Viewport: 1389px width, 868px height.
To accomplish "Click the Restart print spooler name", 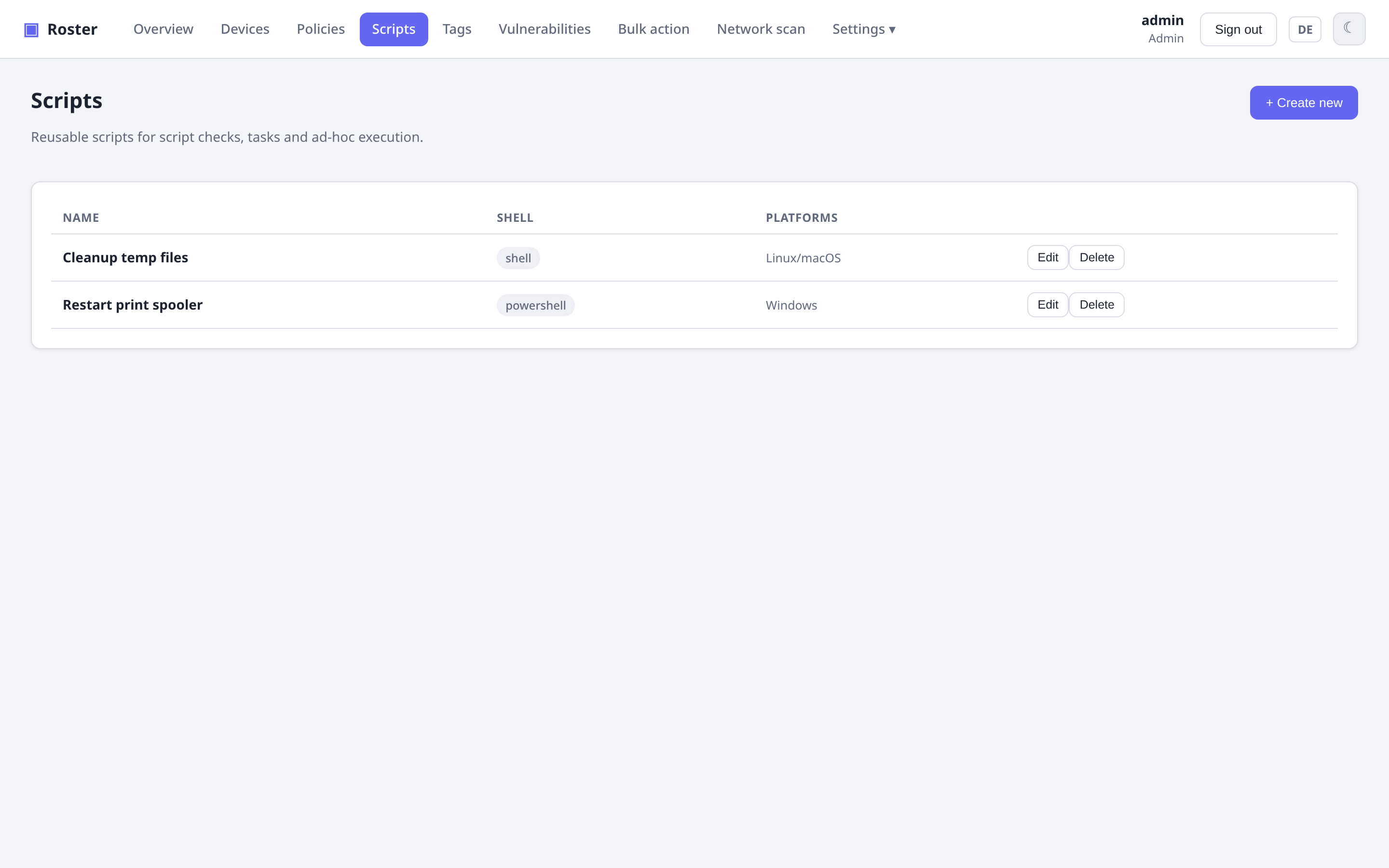I will 133,305.
